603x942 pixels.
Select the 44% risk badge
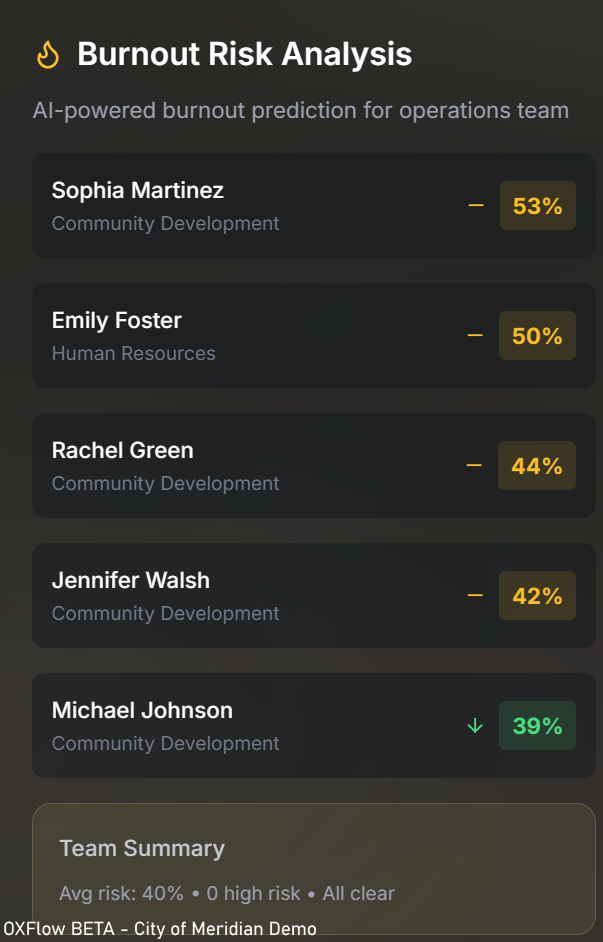pos(537,466)
